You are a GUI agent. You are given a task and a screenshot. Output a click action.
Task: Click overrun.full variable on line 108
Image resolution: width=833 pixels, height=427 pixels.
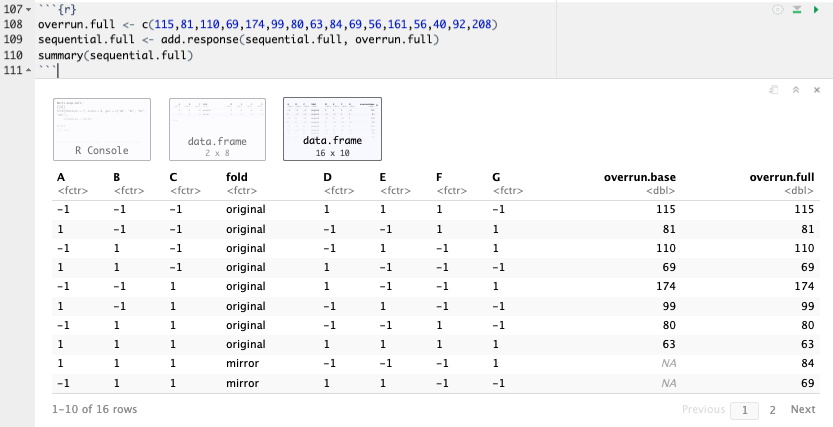click(76, 24)
